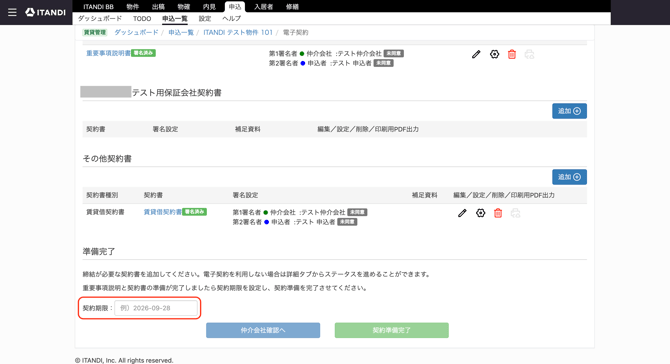Open the 設定 sub-tab
This screenshot has width=670, height=364.
coord(205,18)
